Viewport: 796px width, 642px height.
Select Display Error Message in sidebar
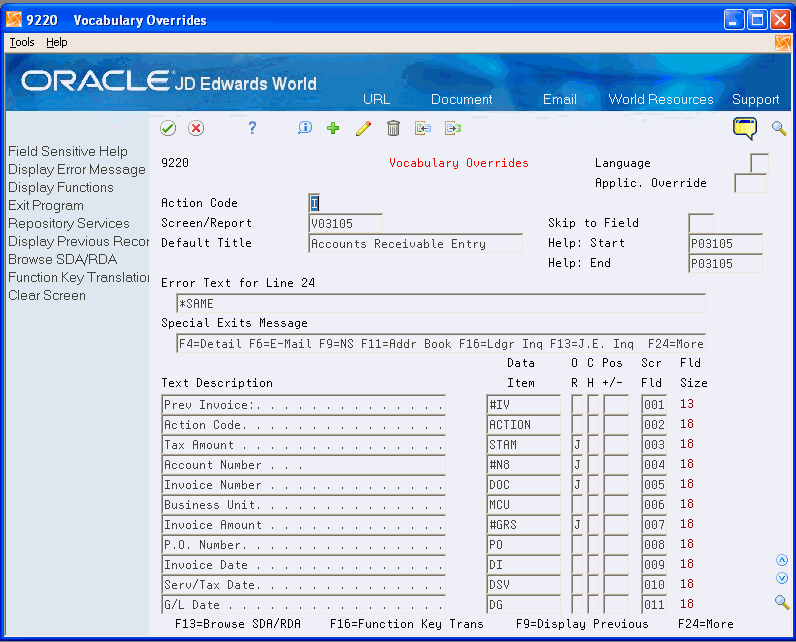tap(77, 170)
